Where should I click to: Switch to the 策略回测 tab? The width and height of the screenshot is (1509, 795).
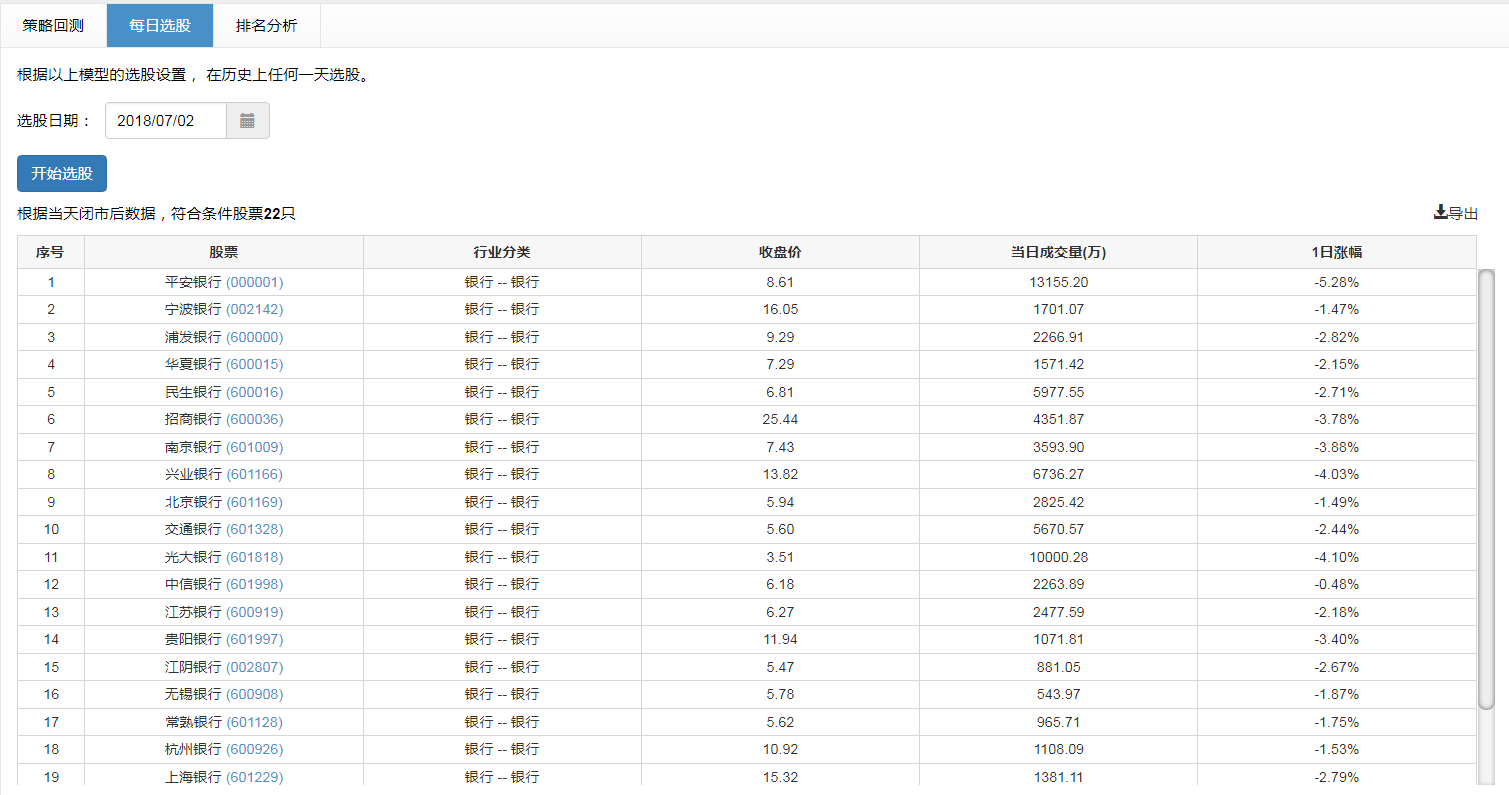53,26
